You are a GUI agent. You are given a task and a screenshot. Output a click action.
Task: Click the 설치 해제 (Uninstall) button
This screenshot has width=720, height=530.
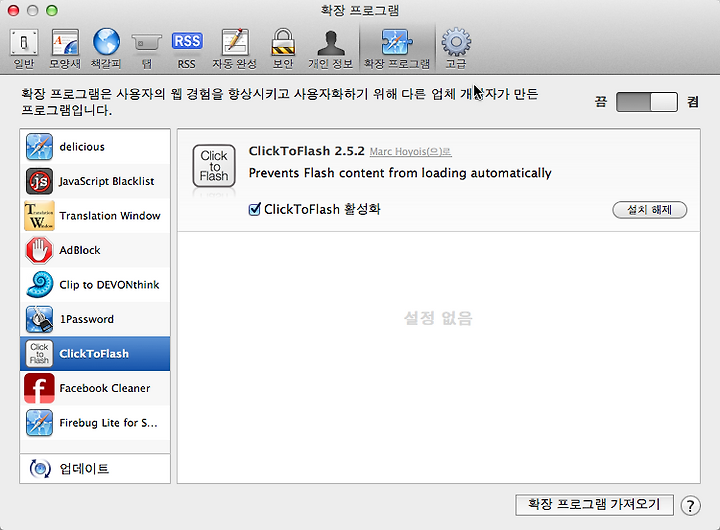pyautogui.click(x=650, y=210)
